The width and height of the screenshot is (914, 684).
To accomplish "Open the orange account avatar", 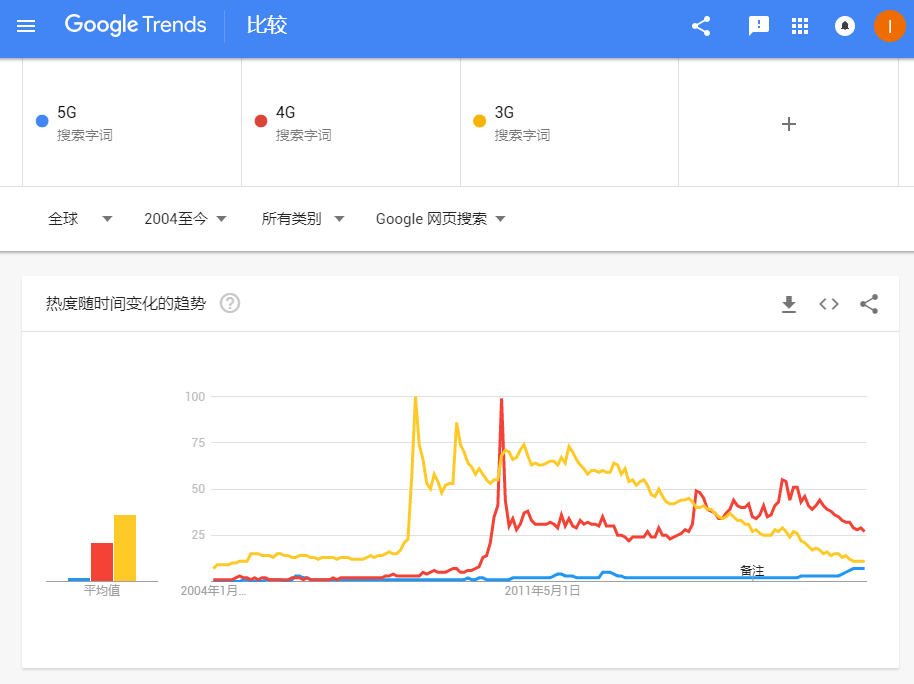I will coord(889,26).
